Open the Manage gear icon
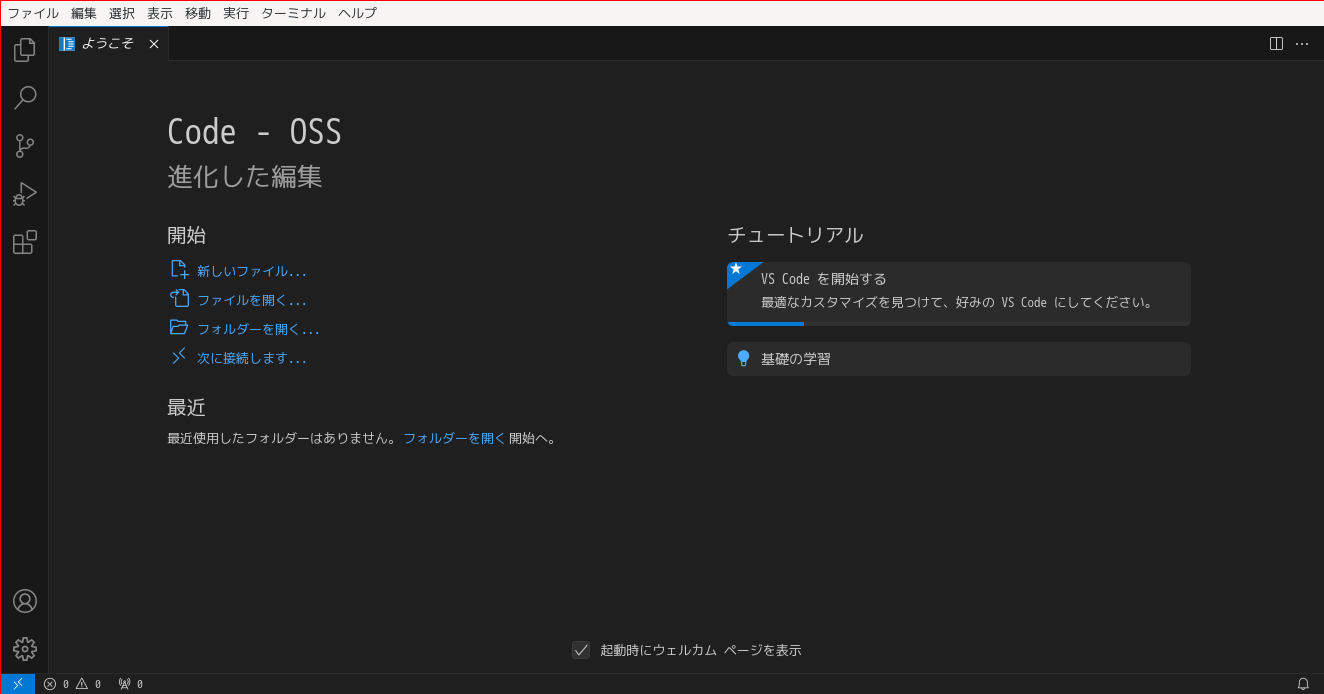The image size is (1324, 694). coord(25,649)
